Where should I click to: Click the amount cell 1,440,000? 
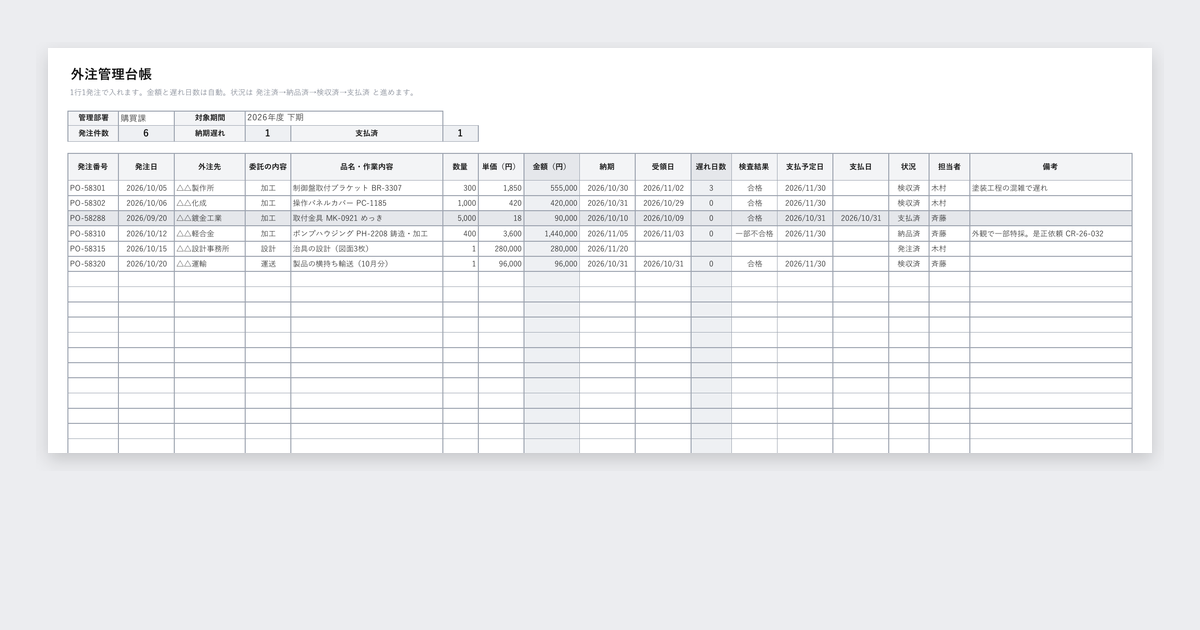[x=551, y=234]
